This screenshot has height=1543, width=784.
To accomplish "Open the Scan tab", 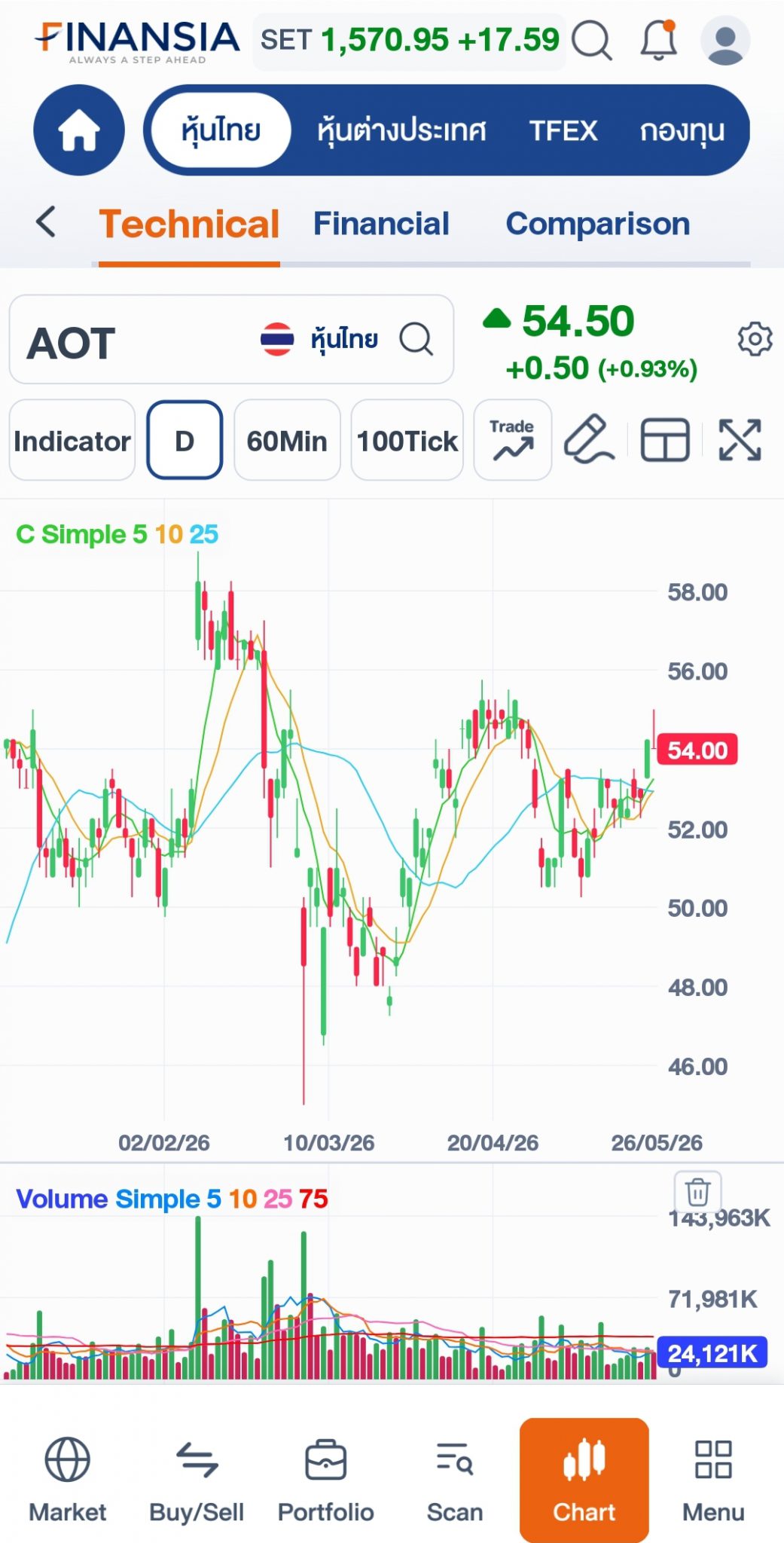I will coord(455,1480).
